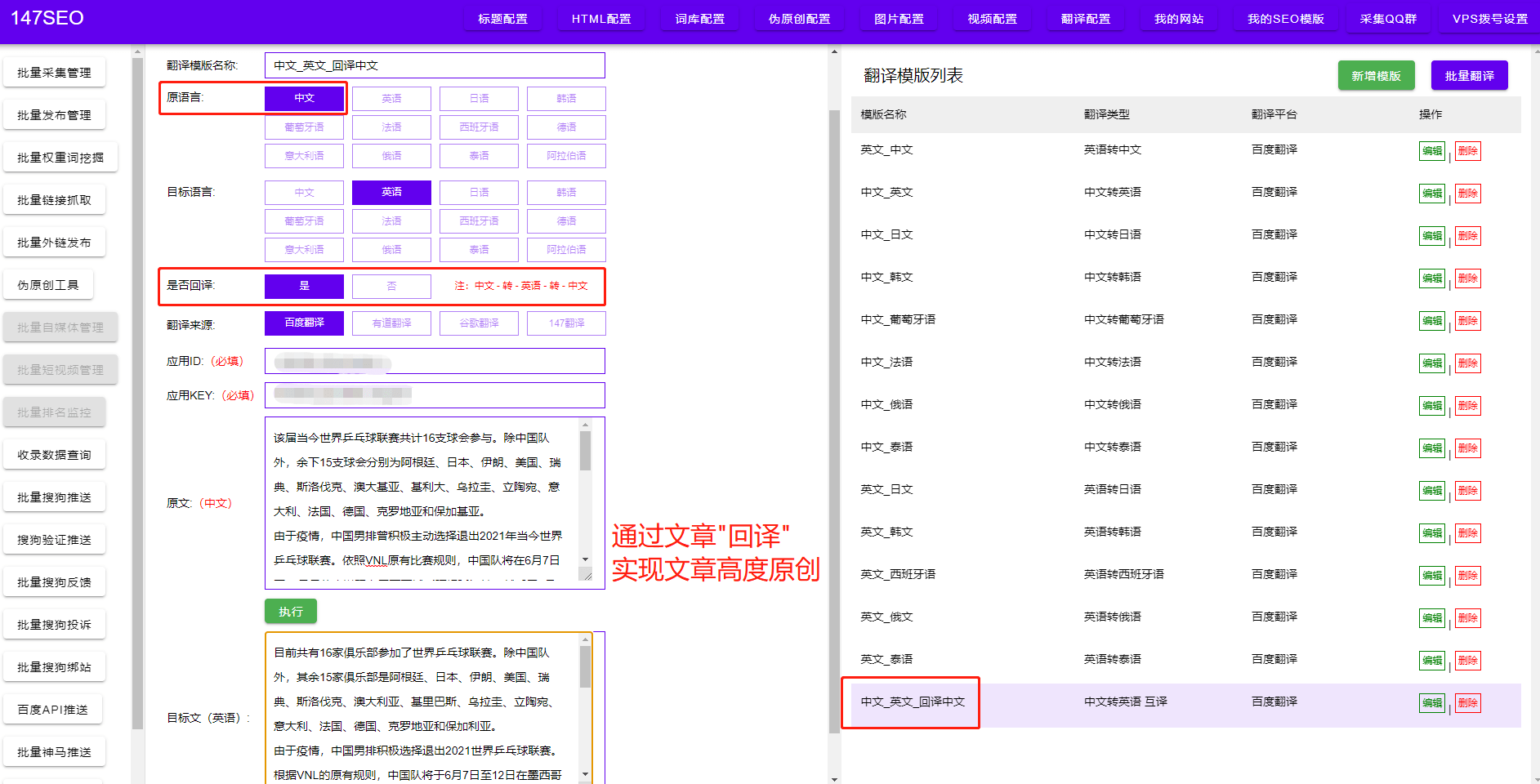The image size is (1540, 784).
Task: Choose 德语 as the target language
Action: (x=566, y=220)
